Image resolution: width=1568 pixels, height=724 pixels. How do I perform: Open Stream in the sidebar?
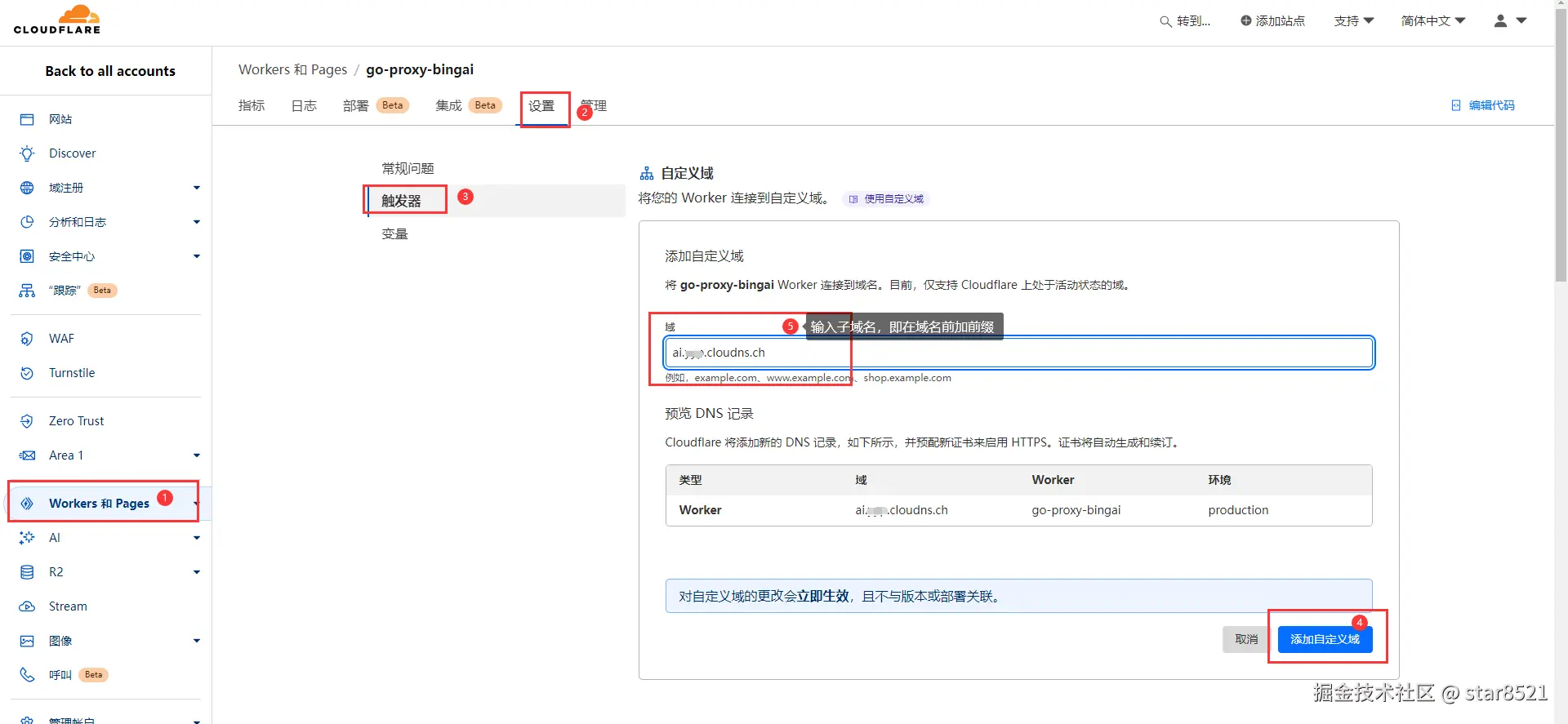pyautogui.click(x=68, y=606)
